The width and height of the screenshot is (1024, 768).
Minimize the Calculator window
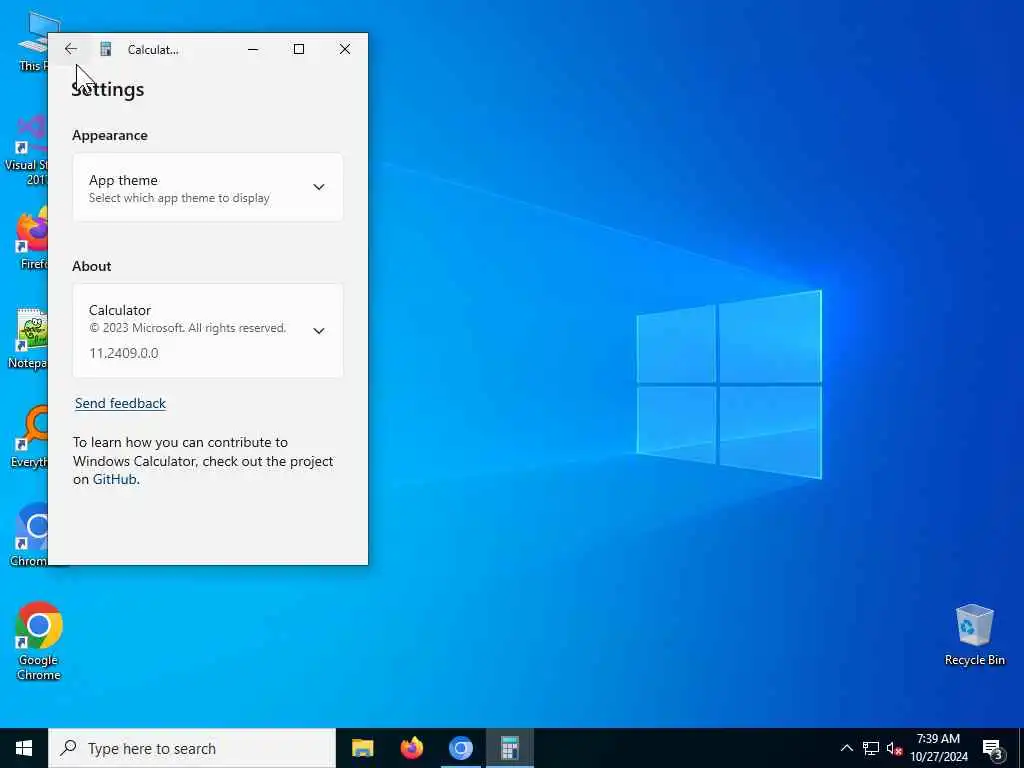(x=253, y=49)
